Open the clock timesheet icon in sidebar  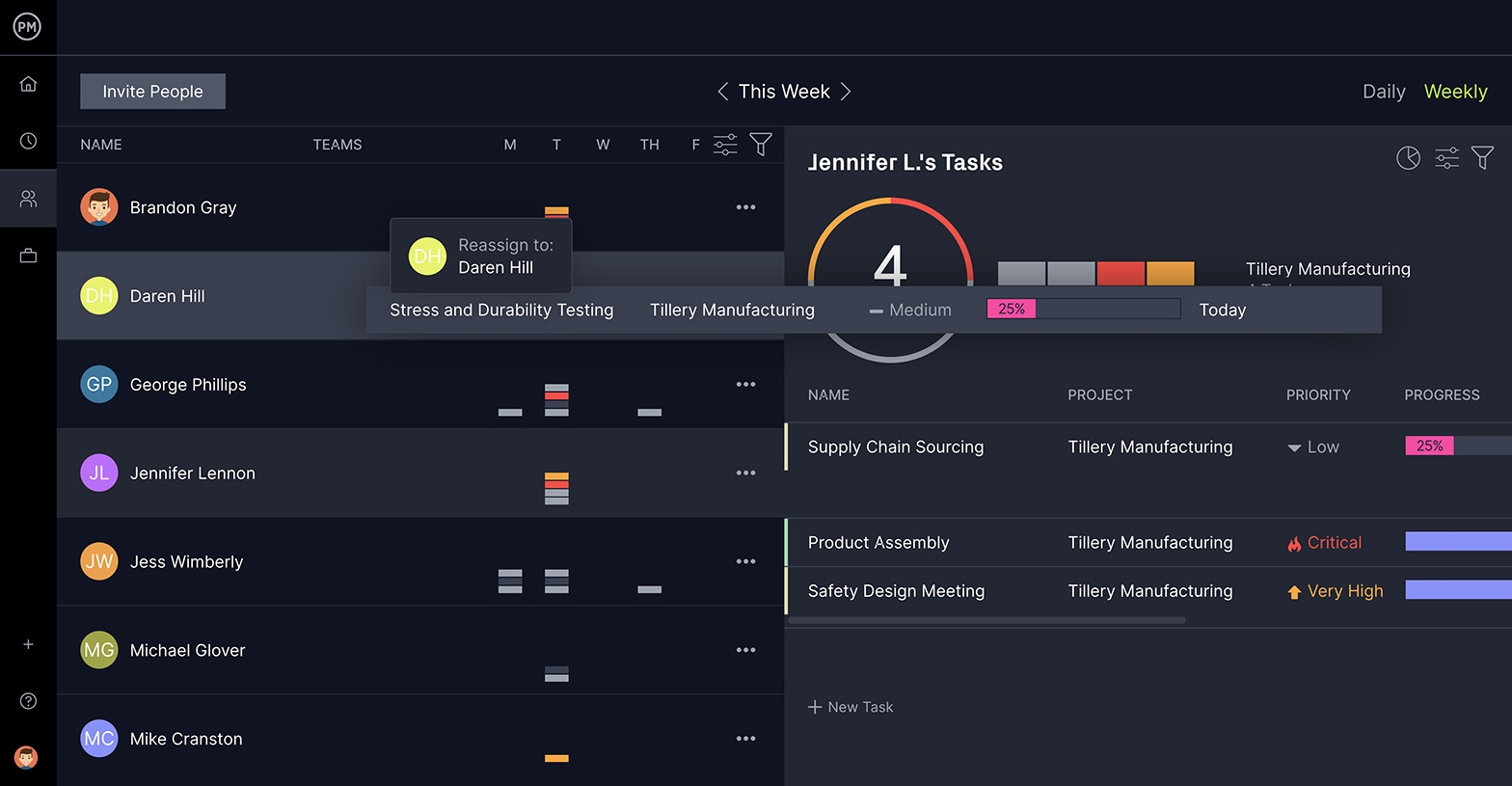(x=28, y=141)
